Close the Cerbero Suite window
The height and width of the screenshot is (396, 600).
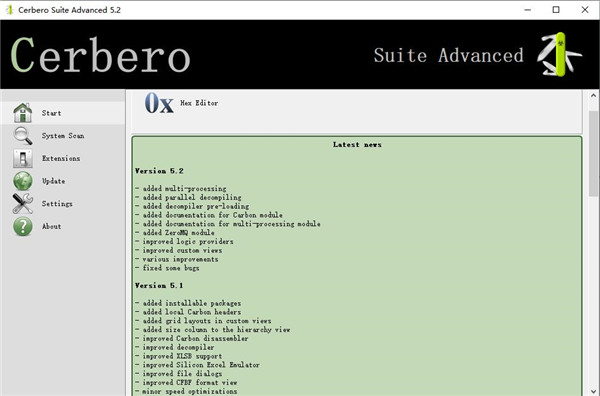(x=585, y=10)
